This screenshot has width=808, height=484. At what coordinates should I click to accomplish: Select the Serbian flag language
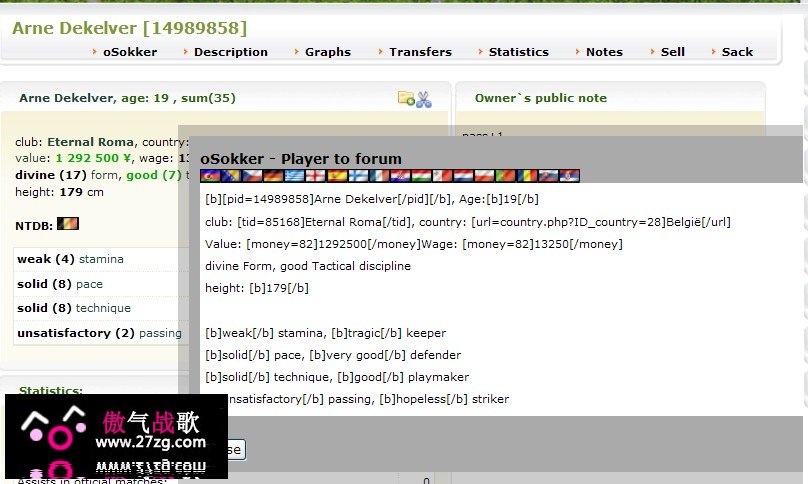[x=569, y=176]
